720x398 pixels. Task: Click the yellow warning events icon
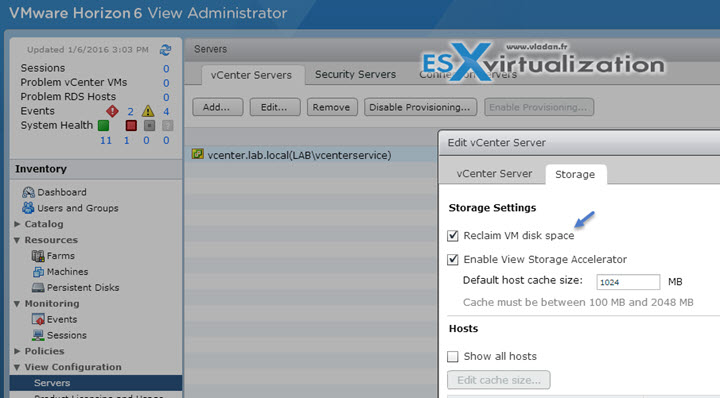pos(148,111)
